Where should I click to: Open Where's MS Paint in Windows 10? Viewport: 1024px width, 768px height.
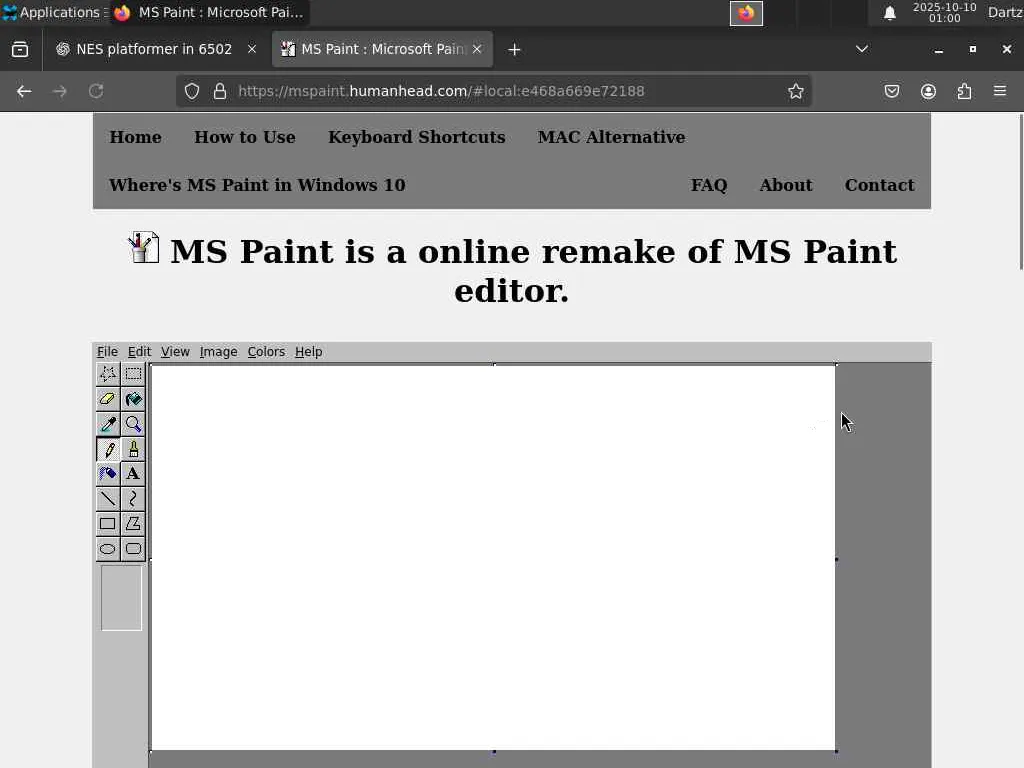(x=257, y=185)
